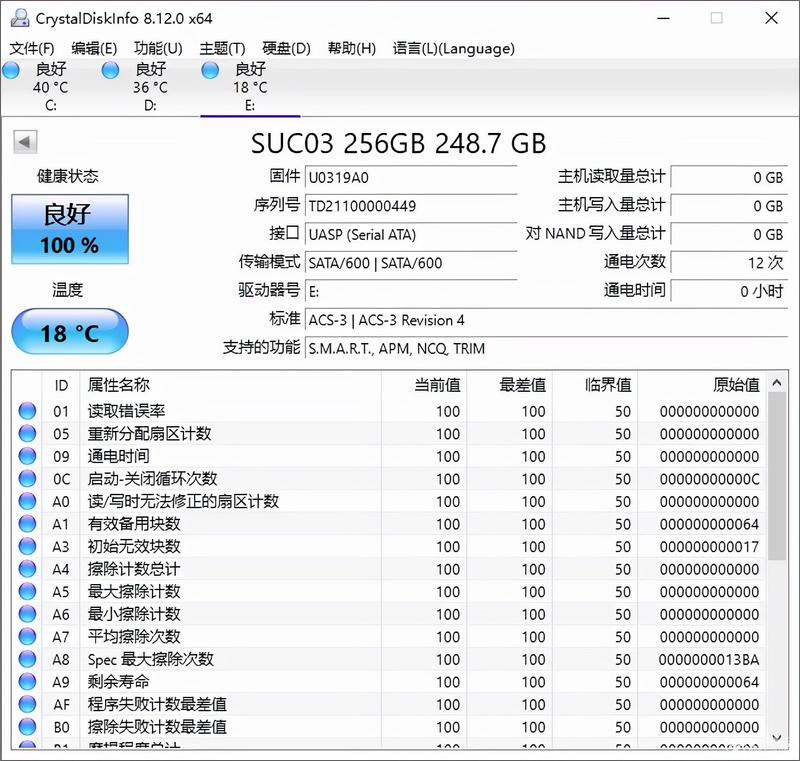Screen dimensions: 800x761
Task: Click the disk title SUC03 256GB 248.7 GB
Action: click(398, 143)
